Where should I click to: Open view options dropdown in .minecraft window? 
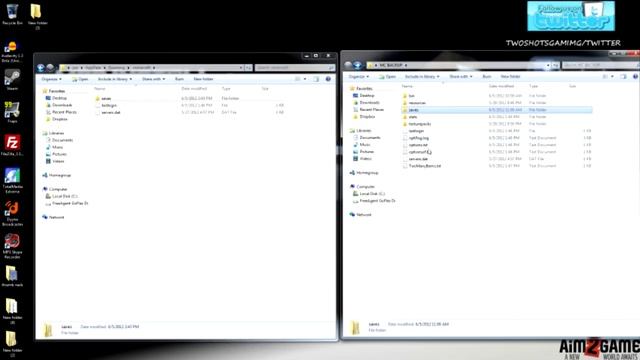point(305,79)
